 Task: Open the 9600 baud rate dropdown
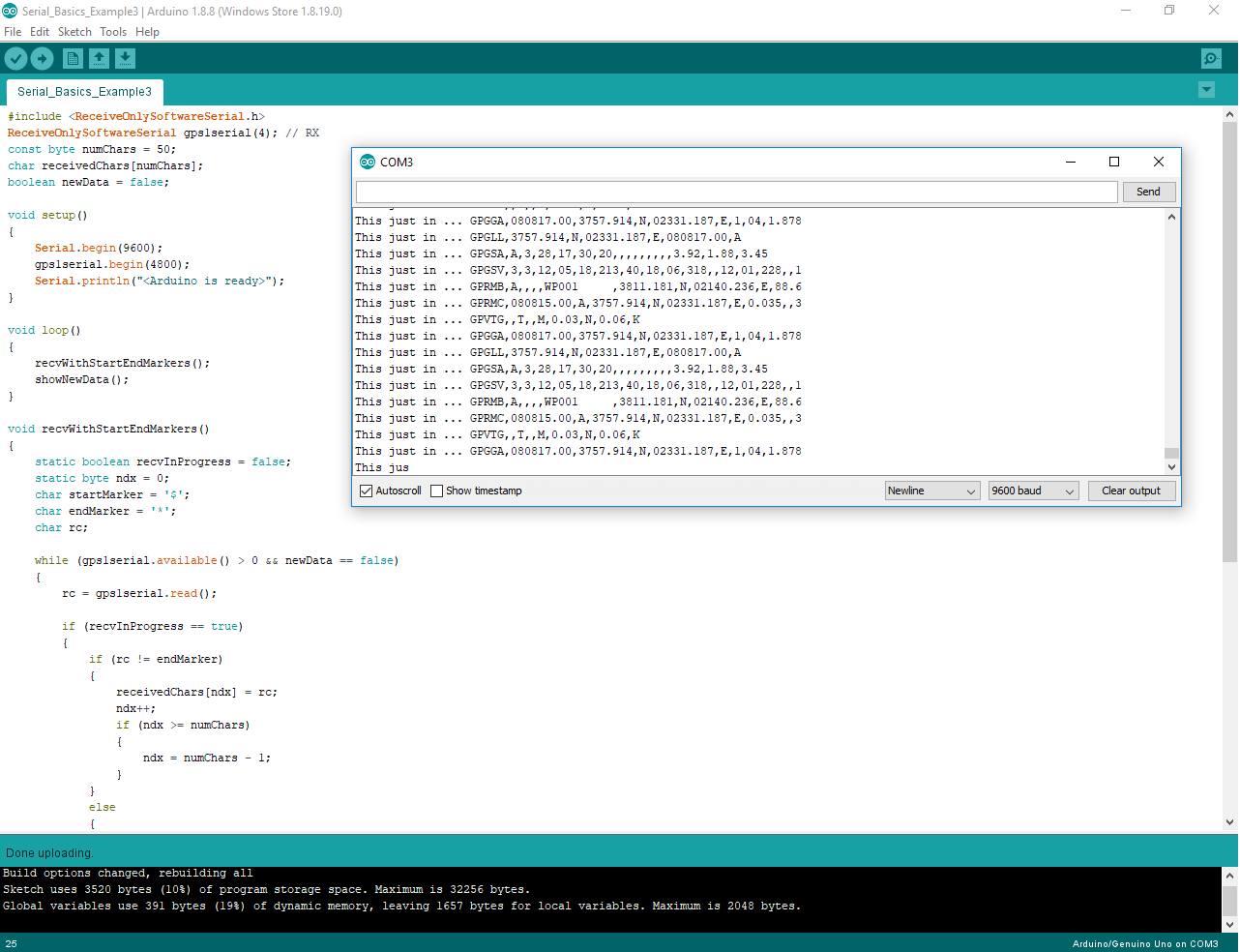click(1032, 490)
